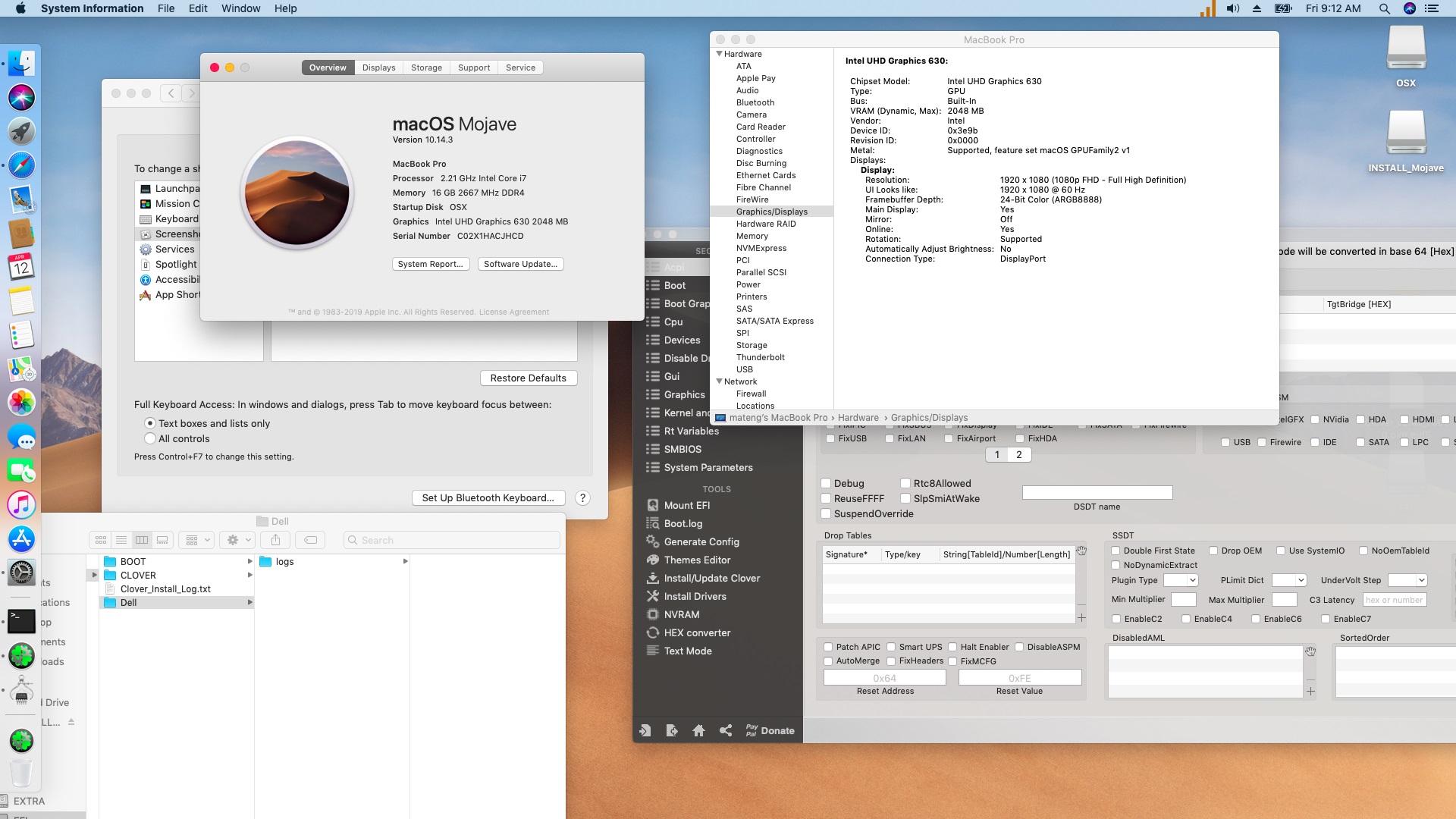1456x819 pixels.
Task: Check the Patch APIC option
Action: tap(828, 647)
